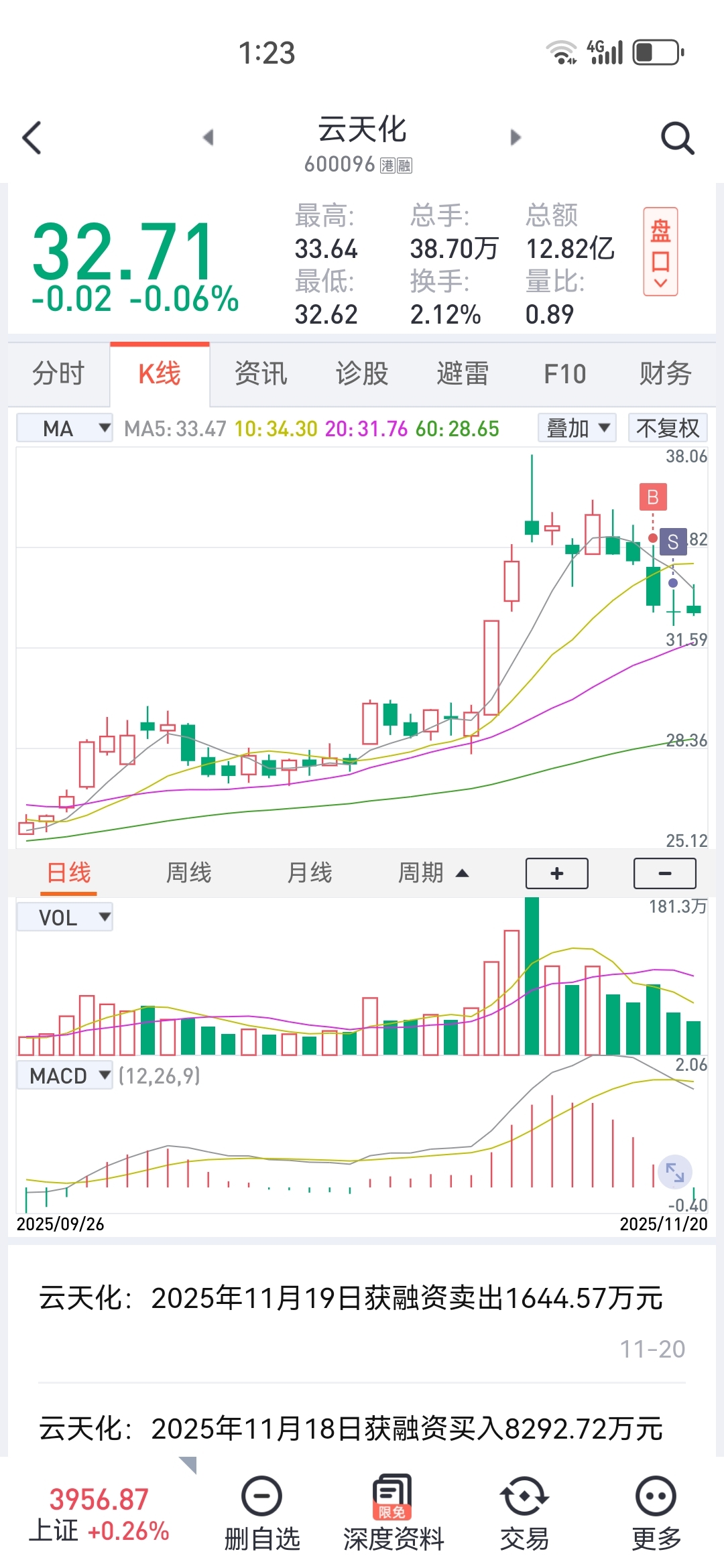724x1568 pixels.
Task: Open the 财务 tab
Action: (665, 373)
